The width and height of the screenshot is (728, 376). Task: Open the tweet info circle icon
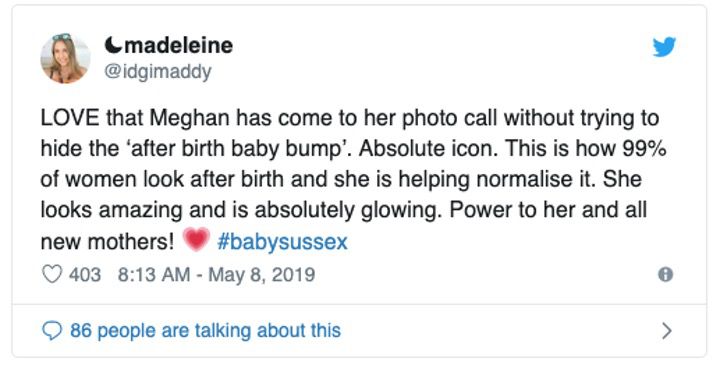point(665,275)
